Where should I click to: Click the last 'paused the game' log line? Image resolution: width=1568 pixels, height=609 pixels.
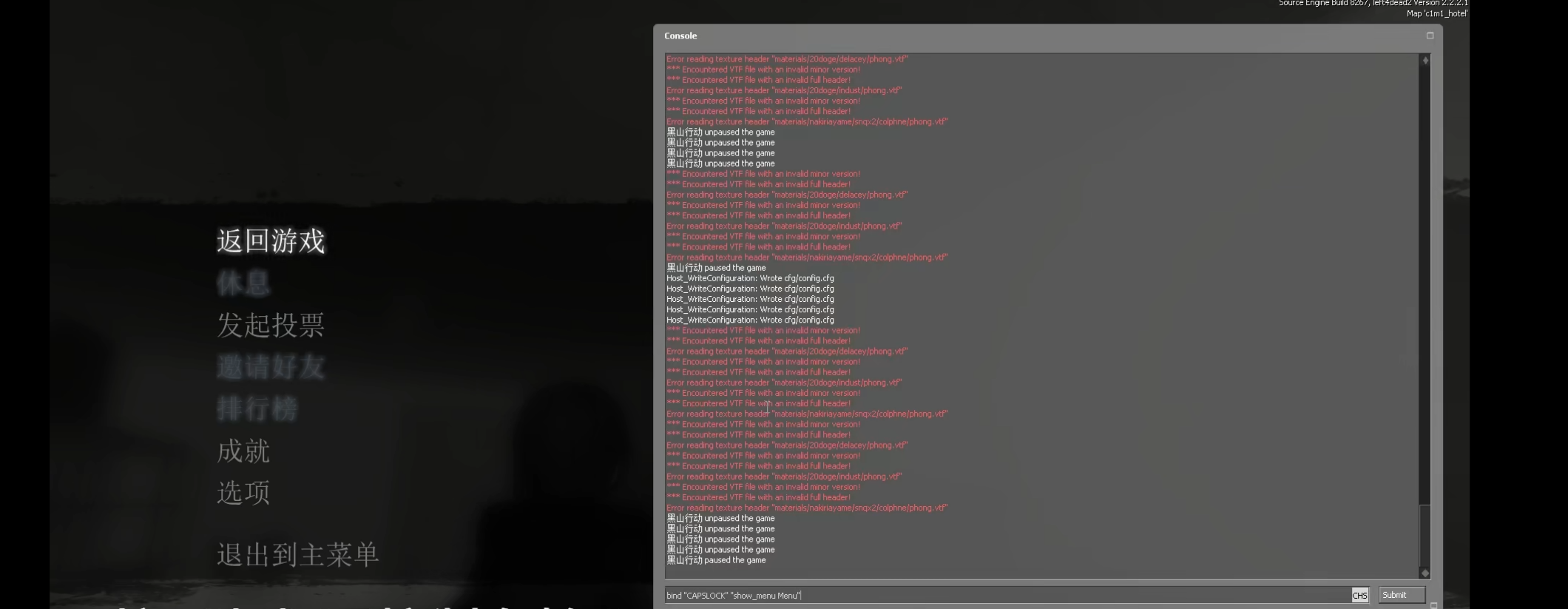716,560
